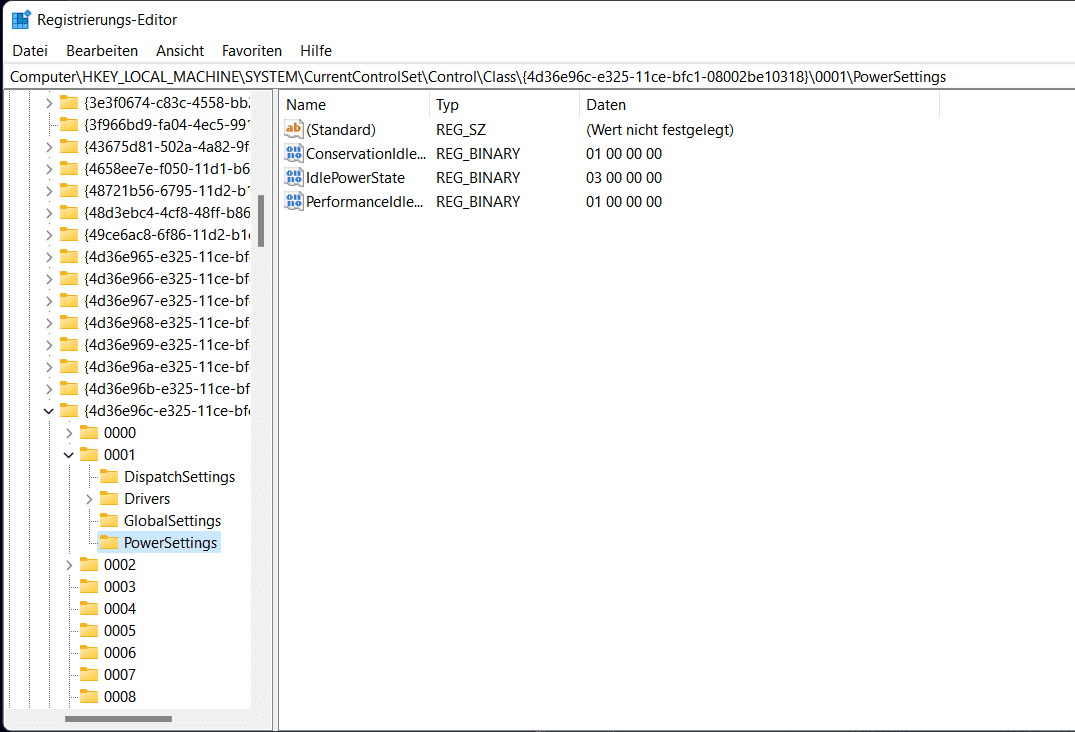Expand the {4d36e965-e325-11ce-bf...} key

(47, 256)
